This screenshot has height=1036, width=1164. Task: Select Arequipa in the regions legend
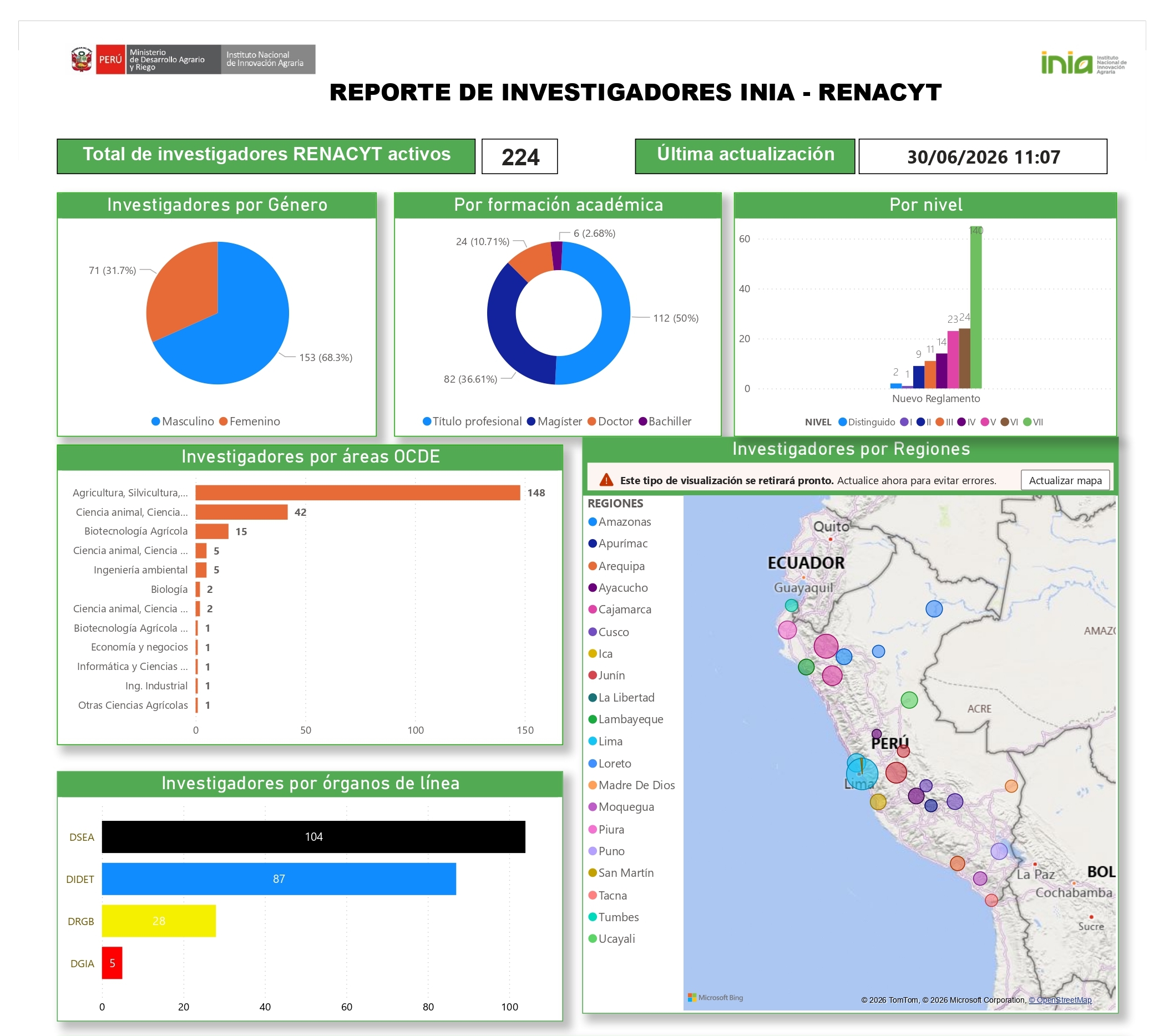[616, 566]
